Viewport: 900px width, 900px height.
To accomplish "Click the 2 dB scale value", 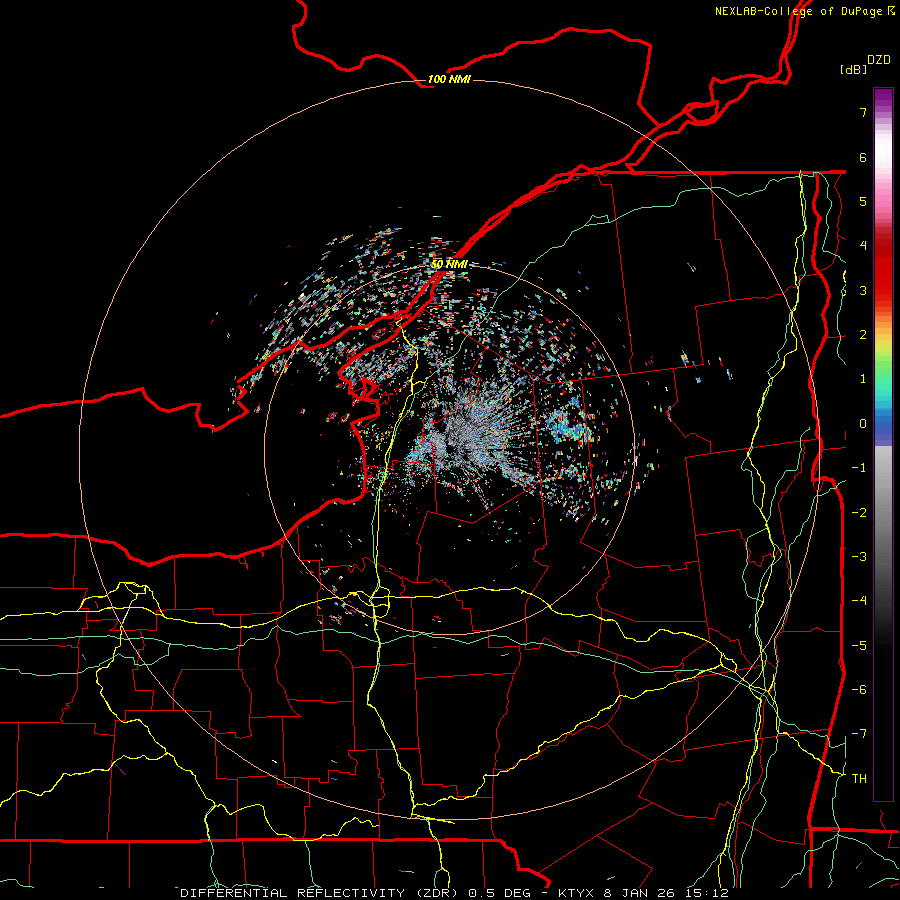I will coord(863,335).
